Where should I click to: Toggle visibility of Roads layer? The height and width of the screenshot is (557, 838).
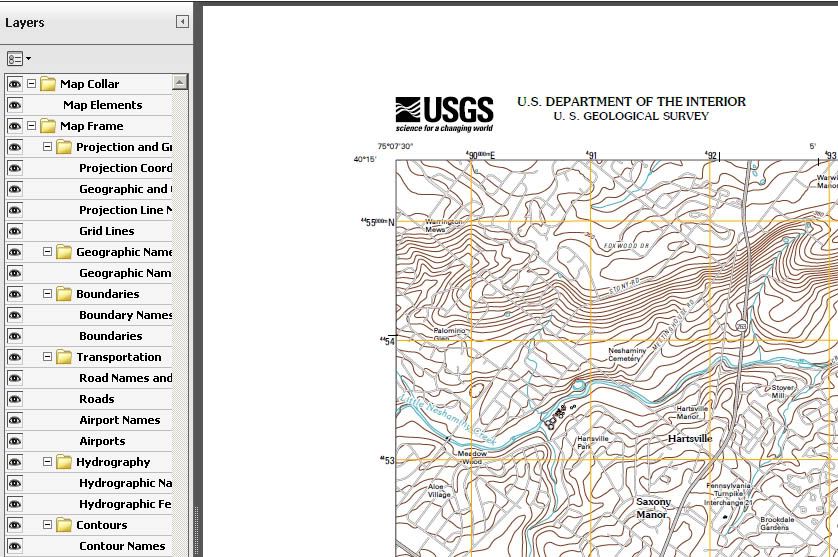pyautogui.click(x=14, y=399)
